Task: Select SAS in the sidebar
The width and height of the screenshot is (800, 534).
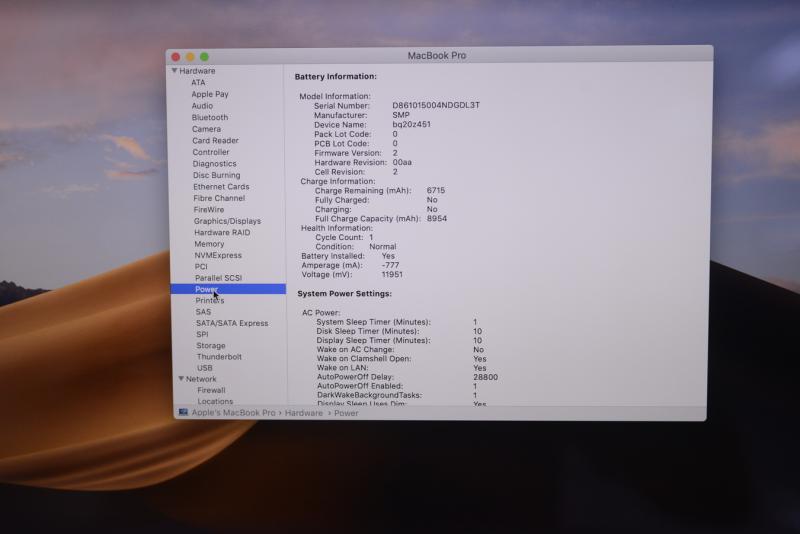Action: tap(203, 312)
